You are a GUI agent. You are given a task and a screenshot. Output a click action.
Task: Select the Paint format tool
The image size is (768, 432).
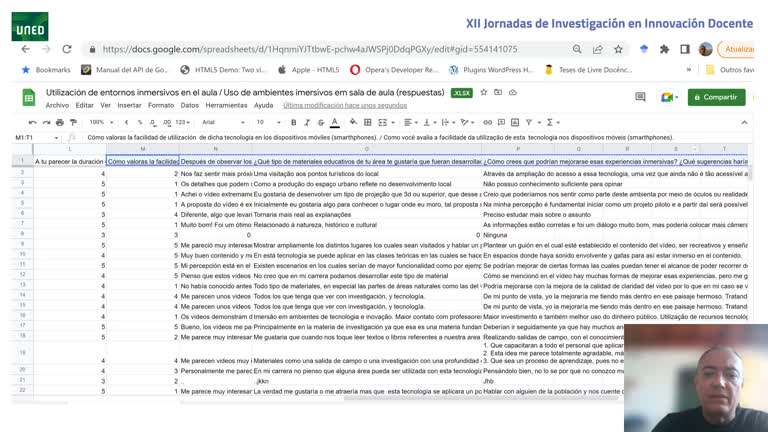tap(73, 122)
